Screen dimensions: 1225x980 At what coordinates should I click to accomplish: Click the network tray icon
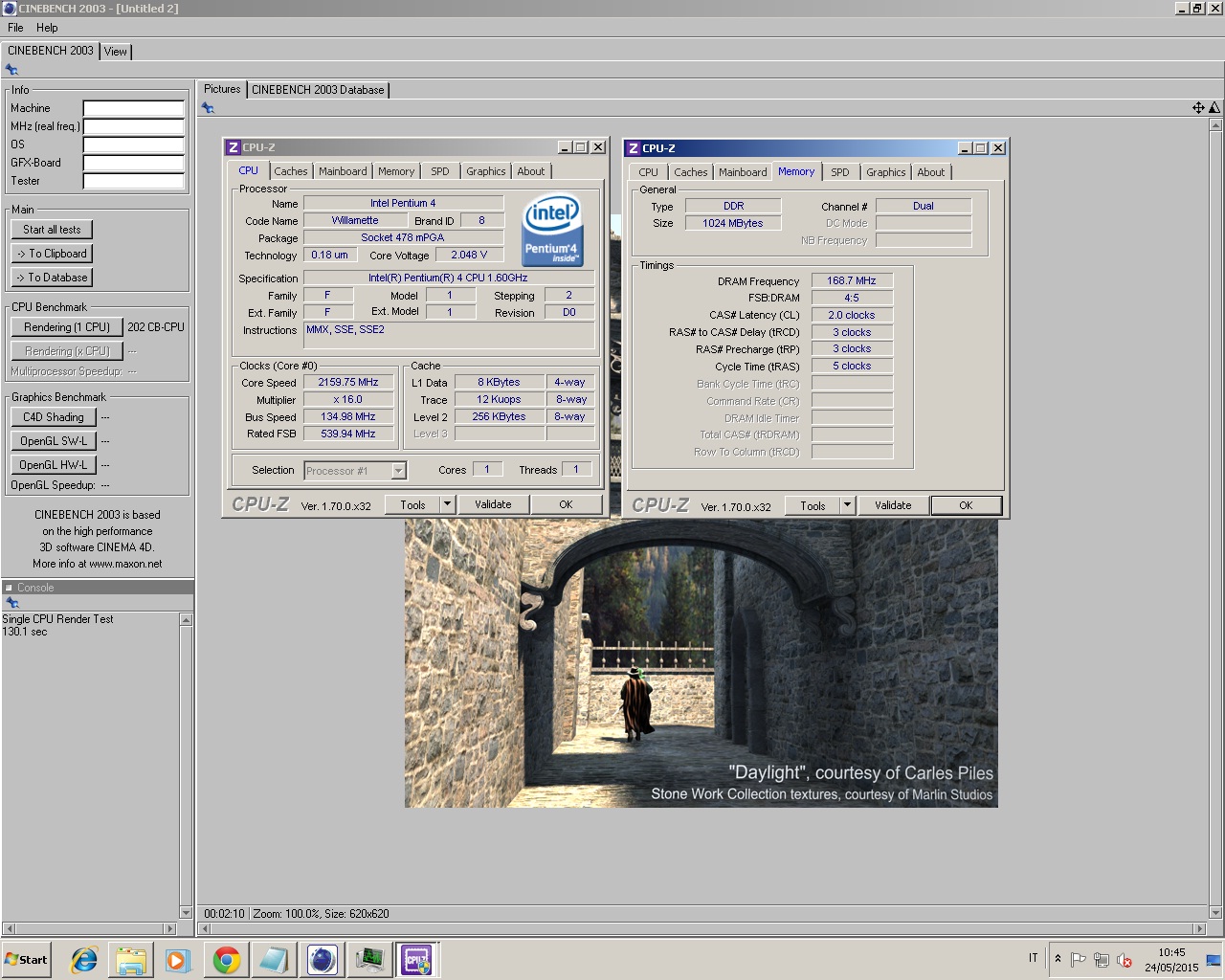[x=1101, y=960]
